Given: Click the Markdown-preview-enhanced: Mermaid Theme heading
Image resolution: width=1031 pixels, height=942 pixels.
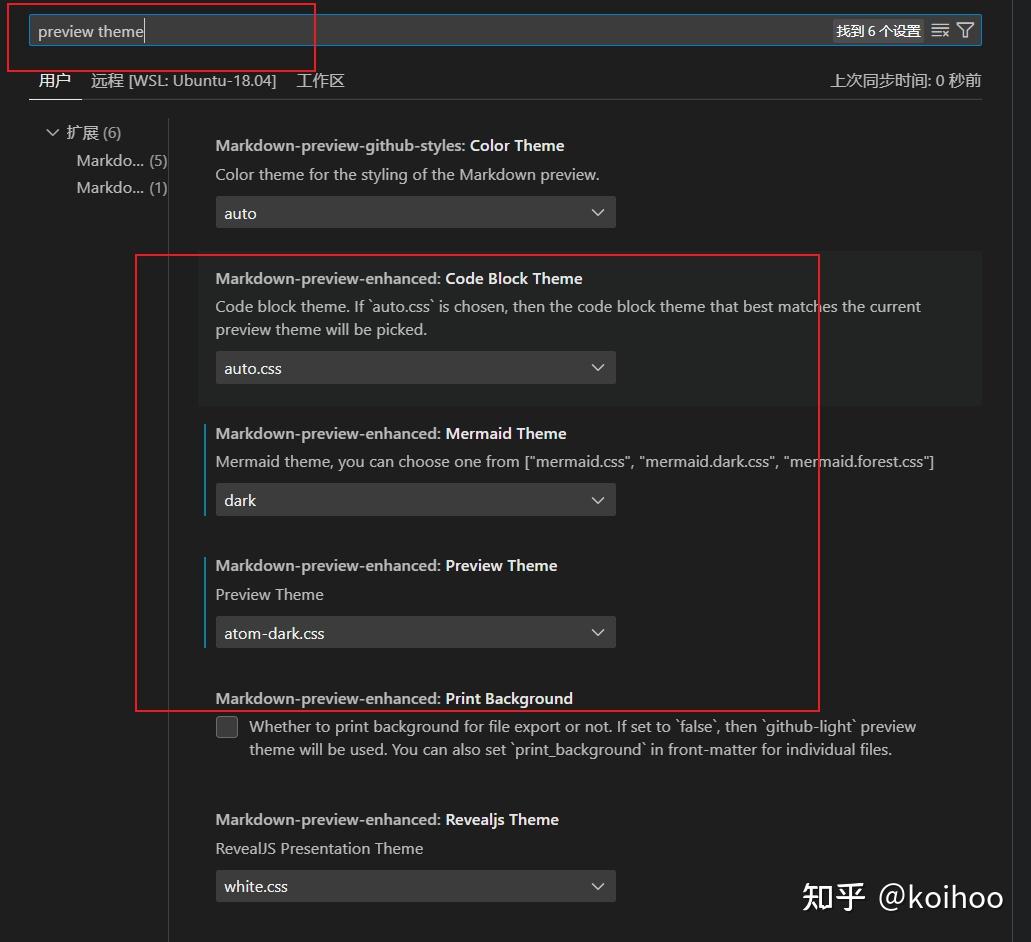Looking at the screenshot, I should click(391, 434).
